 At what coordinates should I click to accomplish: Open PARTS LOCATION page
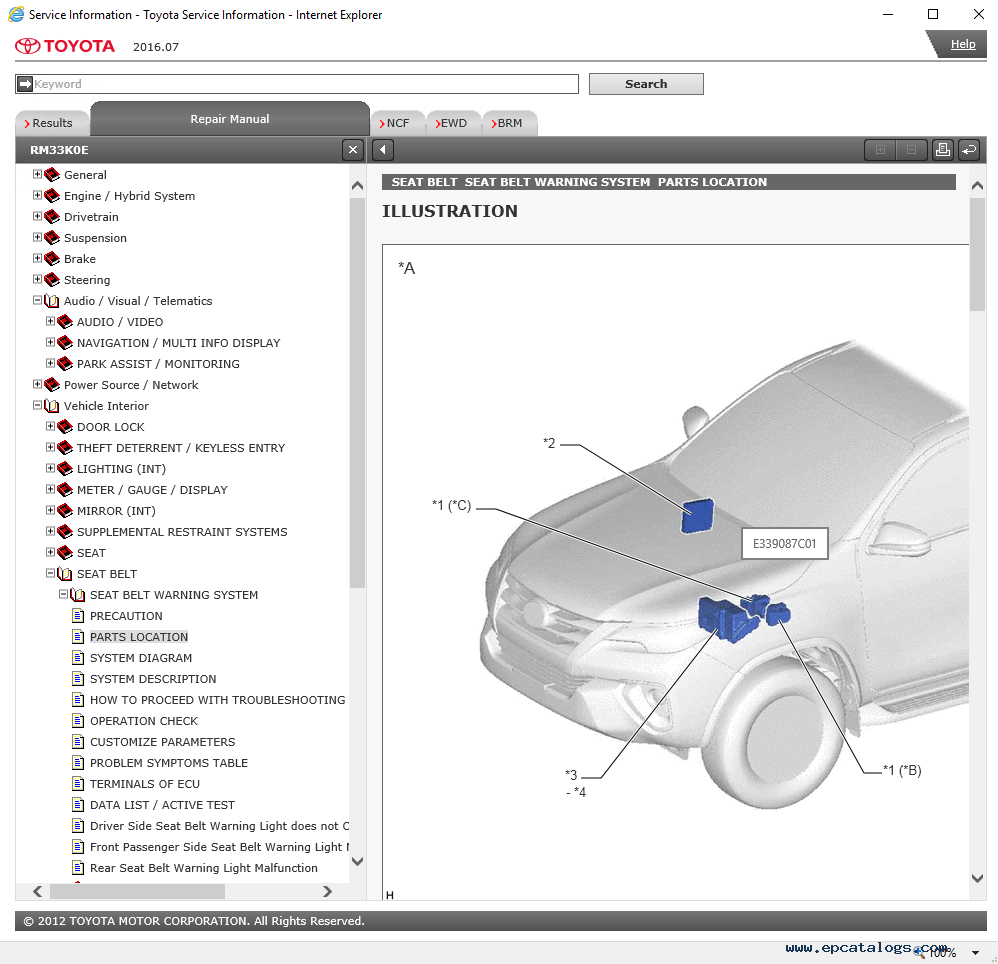tap(139, 636)
